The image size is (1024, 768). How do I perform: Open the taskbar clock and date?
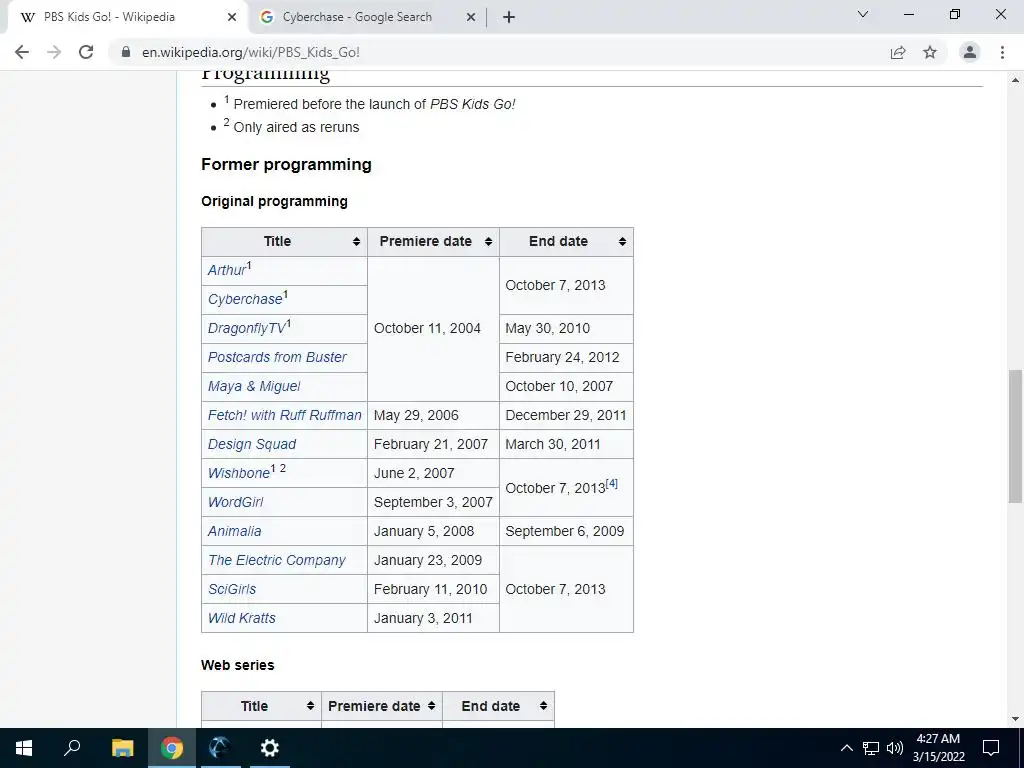click(938, 748)
